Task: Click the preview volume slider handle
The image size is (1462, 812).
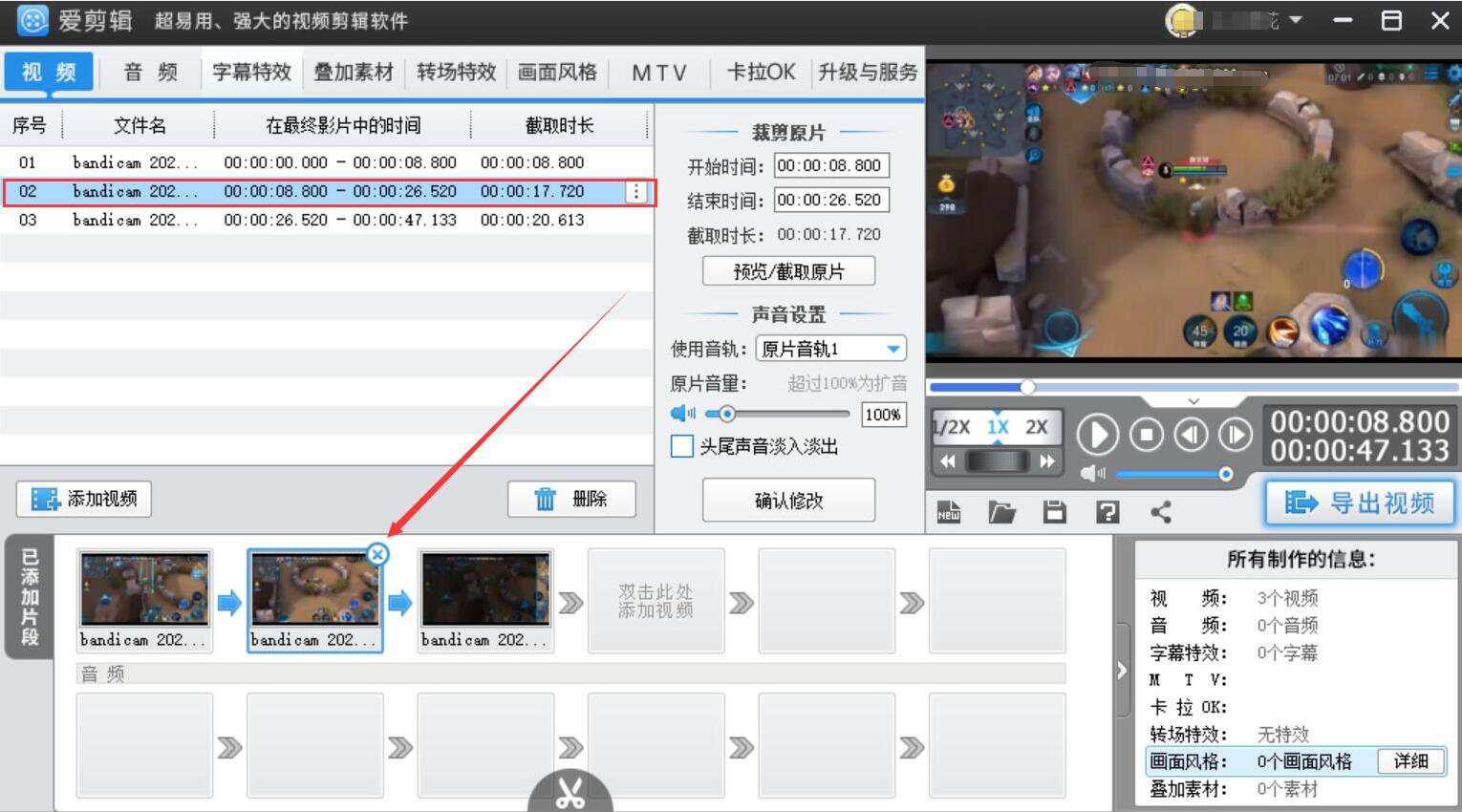Action: [x=1225, y=474]
